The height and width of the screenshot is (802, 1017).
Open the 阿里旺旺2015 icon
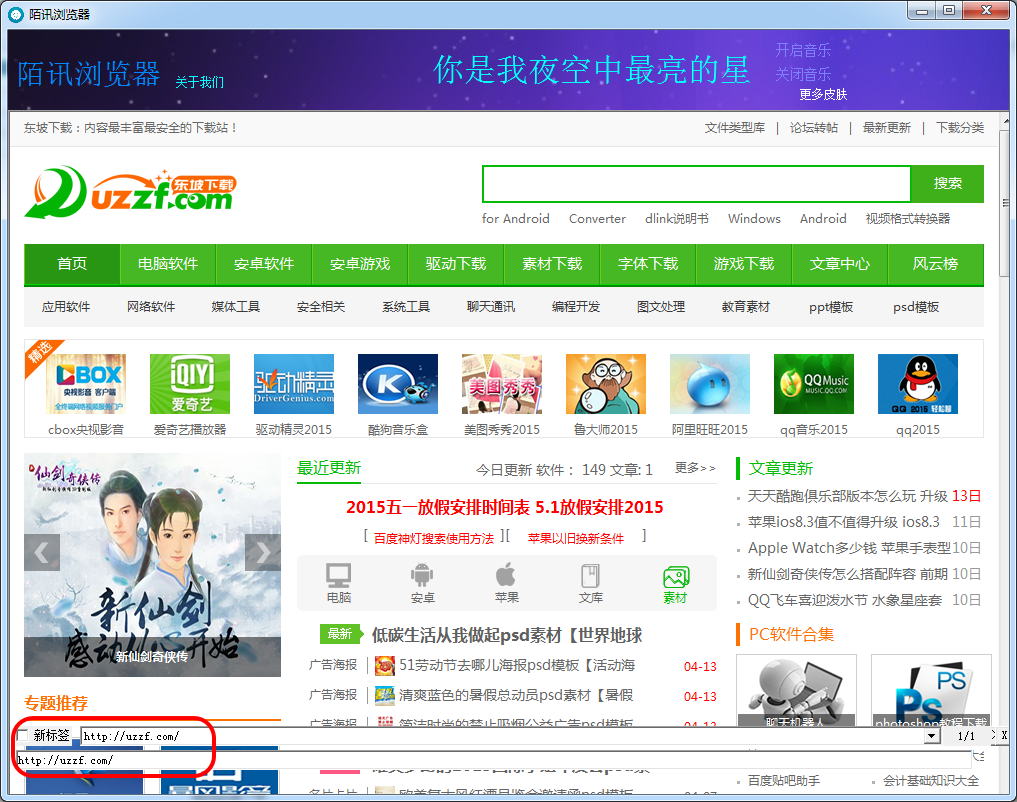click(710, 384)
